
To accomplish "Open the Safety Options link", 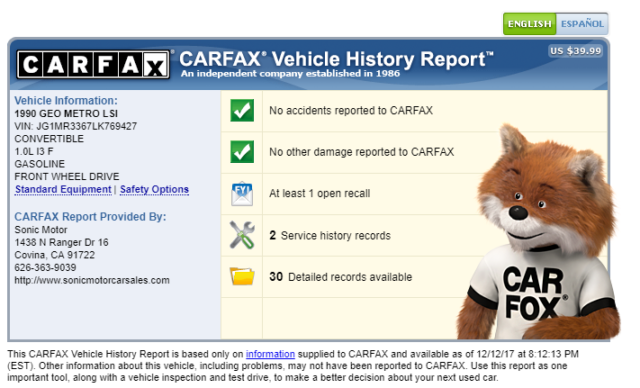I will pos(154,189).
